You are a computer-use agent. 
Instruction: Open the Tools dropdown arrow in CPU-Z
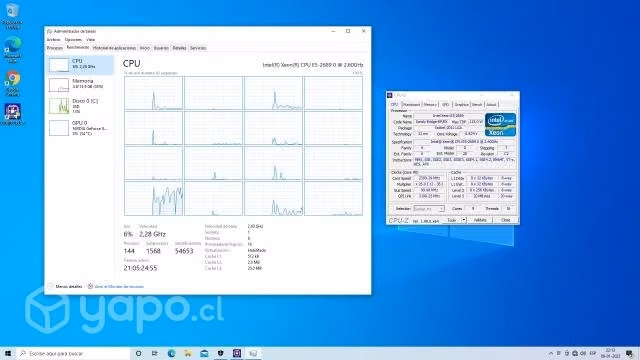[x=464, y=220]
